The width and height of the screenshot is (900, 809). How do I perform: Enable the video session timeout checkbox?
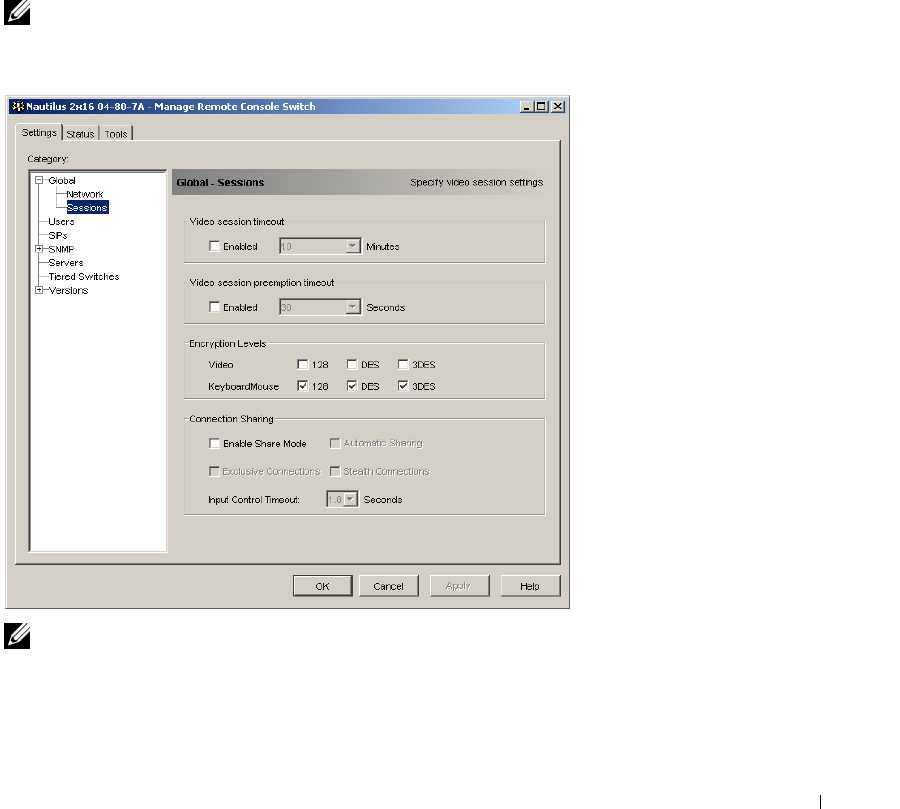click(x=215, y=246)
